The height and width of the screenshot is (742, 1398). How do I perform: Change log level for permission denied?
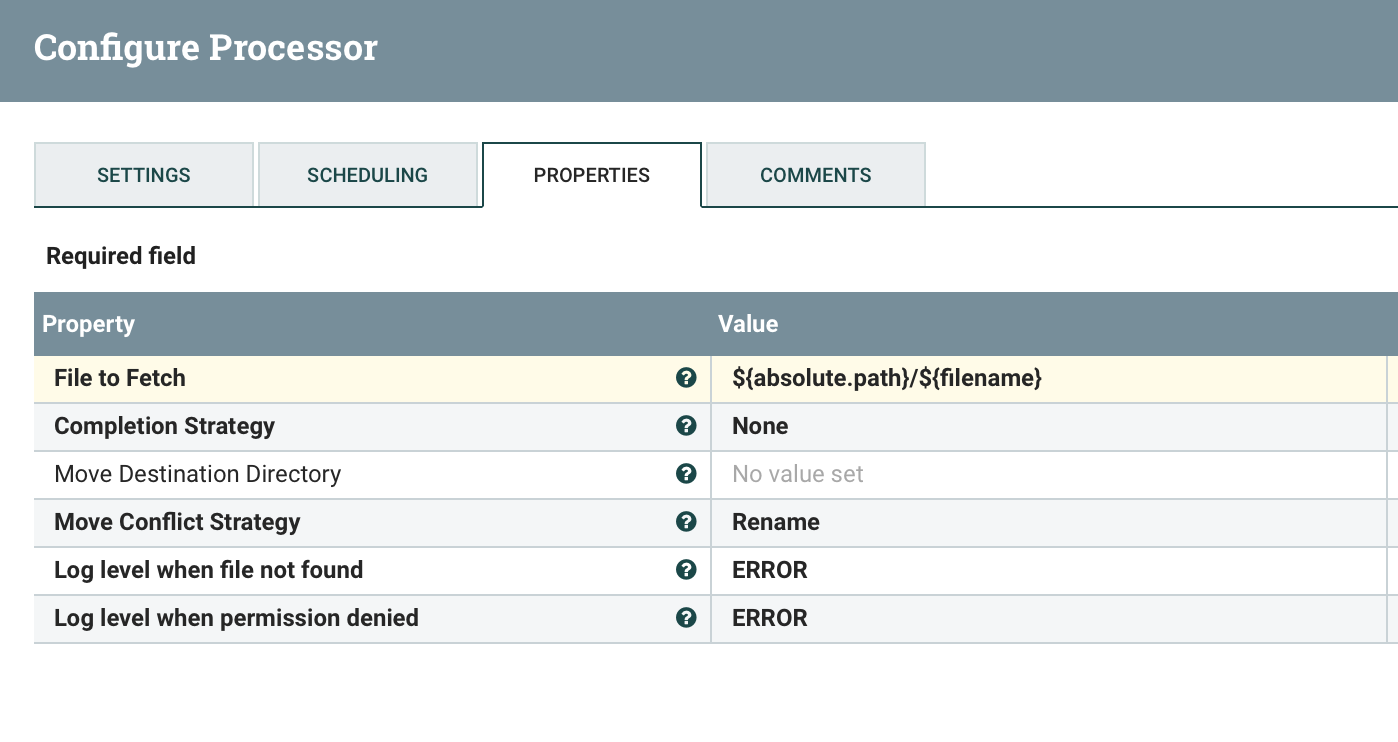pos(768,618)
